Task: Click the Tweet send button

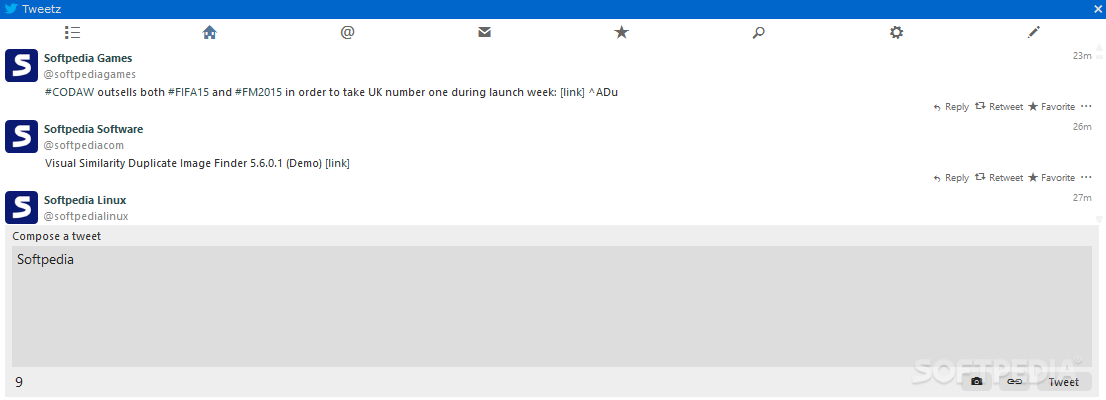Action: coord(1064,382)
